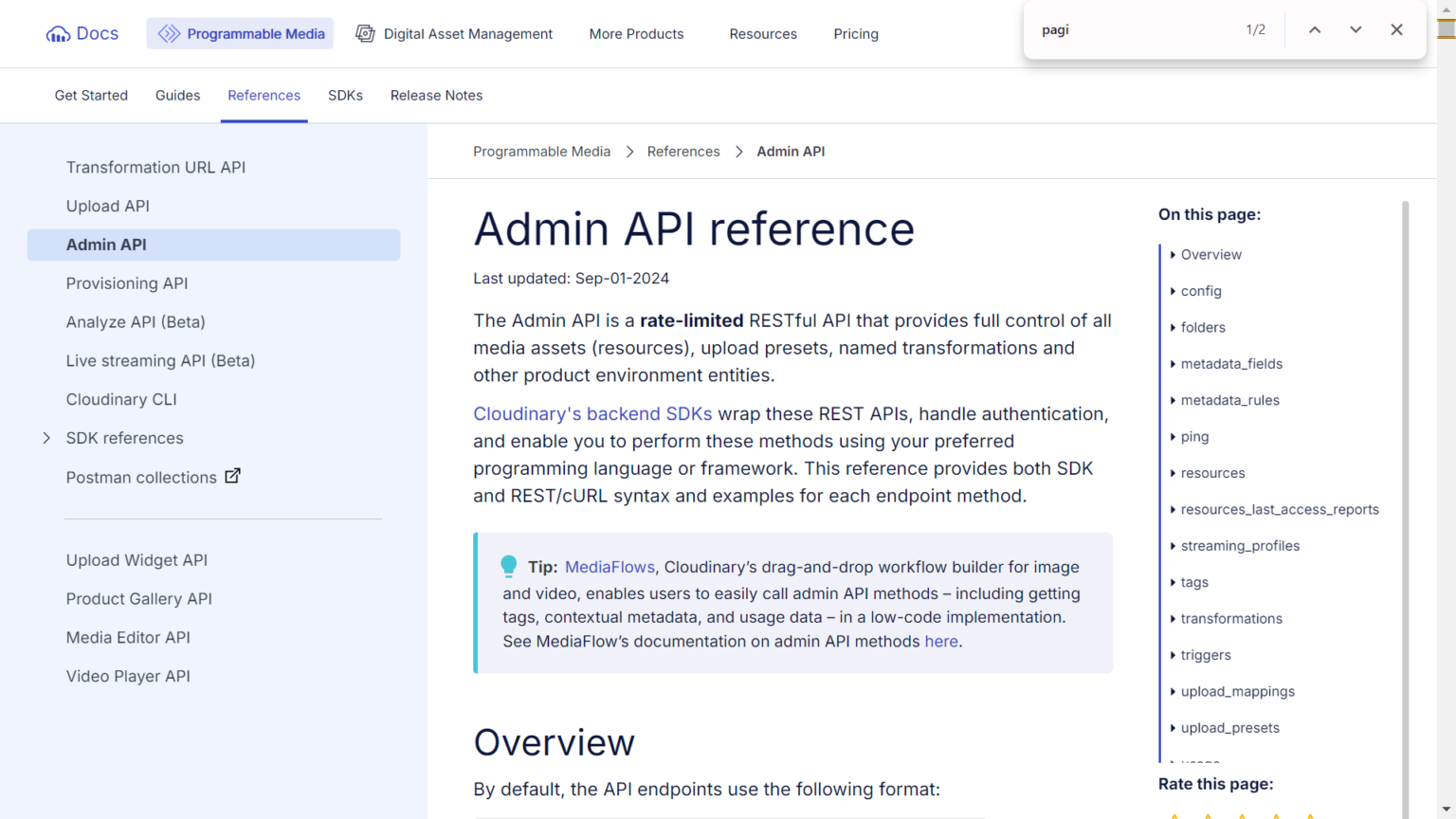Expand the config section in page outline

click(1173, 291)
